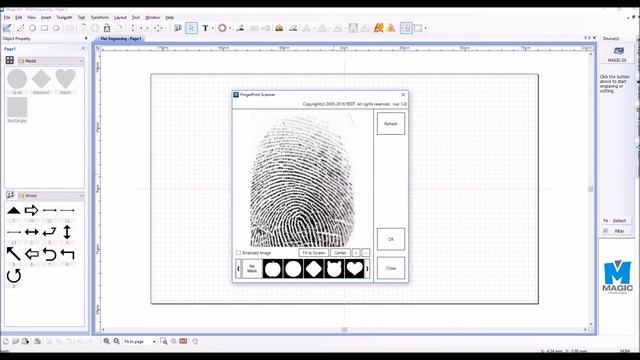Choose the arrow selection pointer tool
This screenshot has width=640, height=360.
[191, 28]
